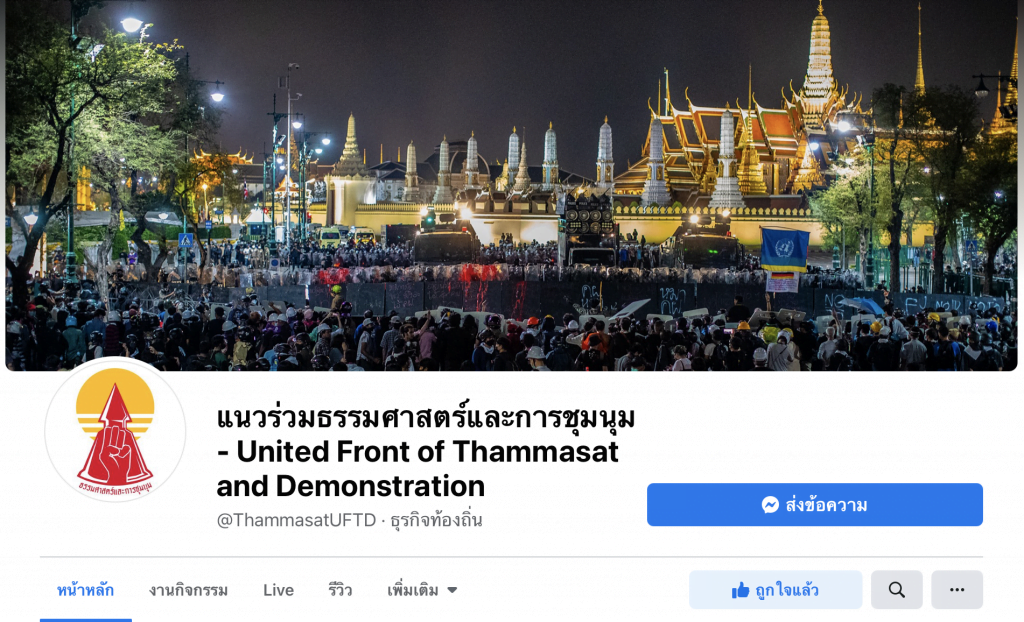Click the UN flag in cover photo

[784, 249]
